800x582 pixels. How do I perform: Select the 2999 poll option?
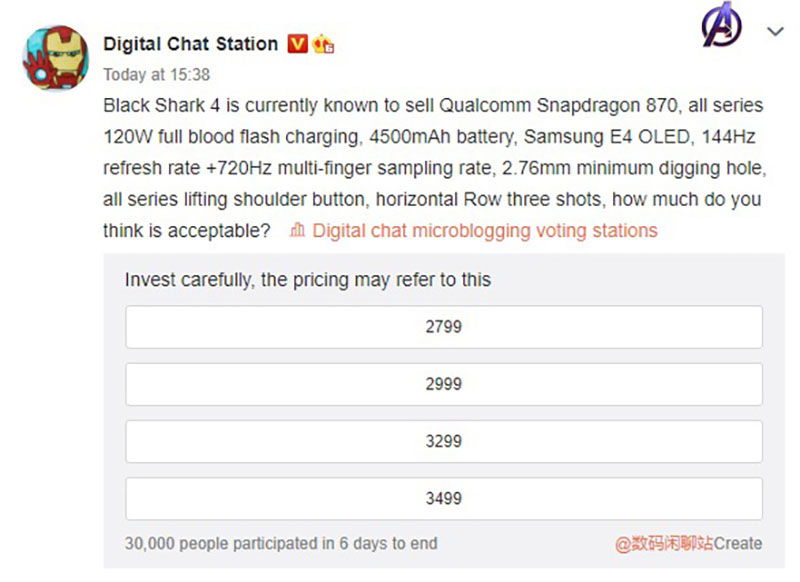tap(443, 384)
